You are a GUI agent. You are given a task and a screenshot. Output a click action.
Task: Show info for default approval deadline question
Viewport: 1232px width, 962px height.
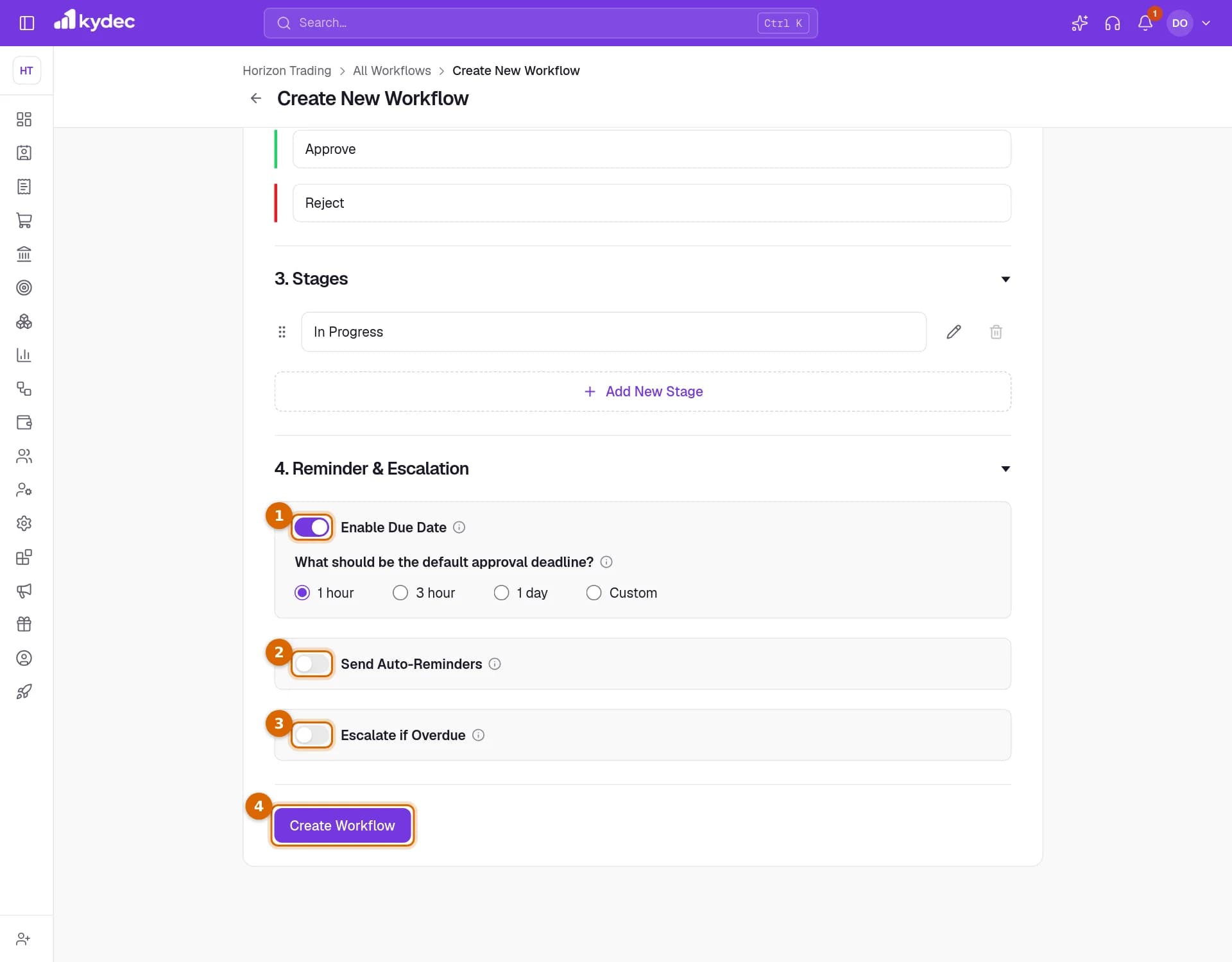click(606, 562)
